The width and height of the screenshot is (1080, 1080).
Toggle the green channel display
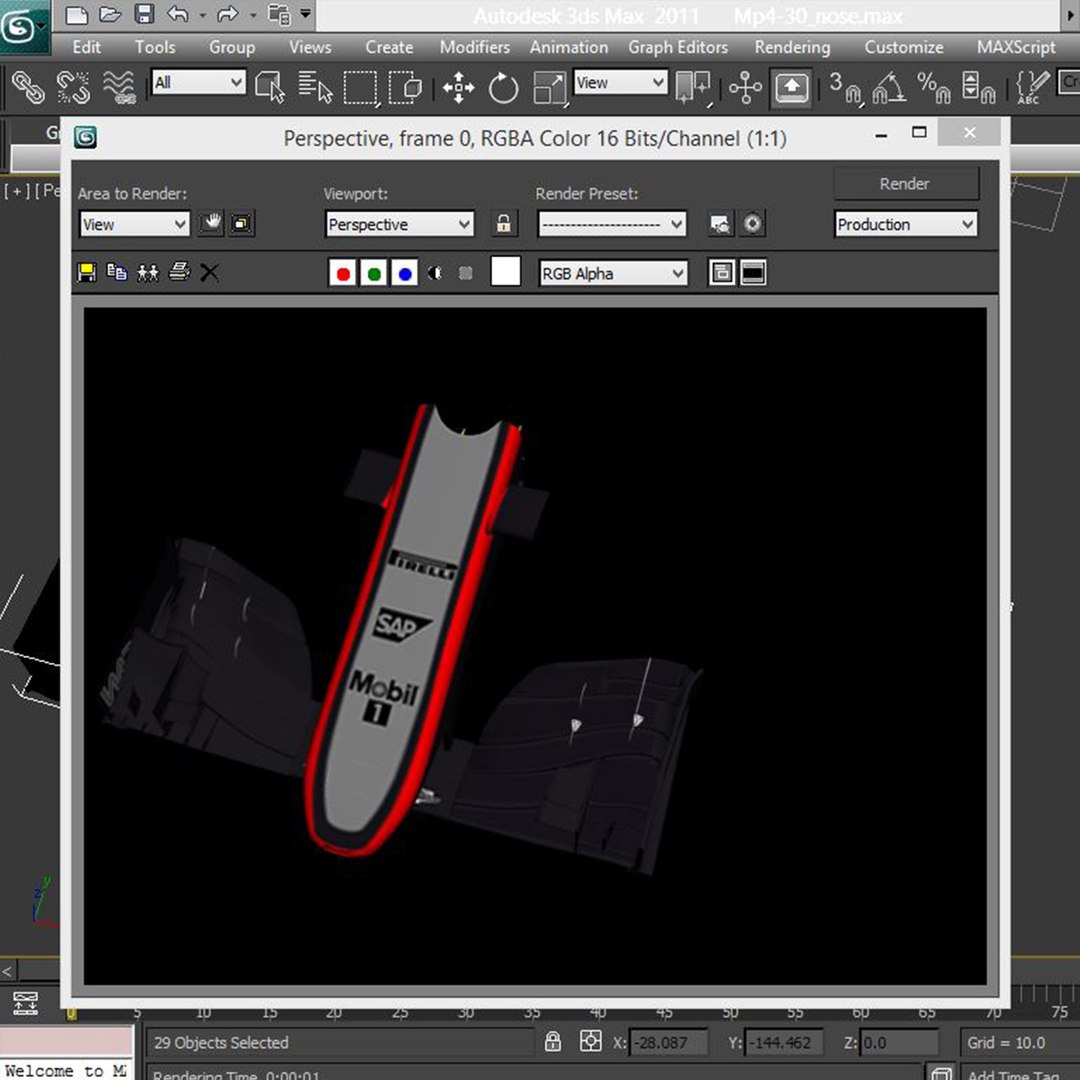coord(373,273)
